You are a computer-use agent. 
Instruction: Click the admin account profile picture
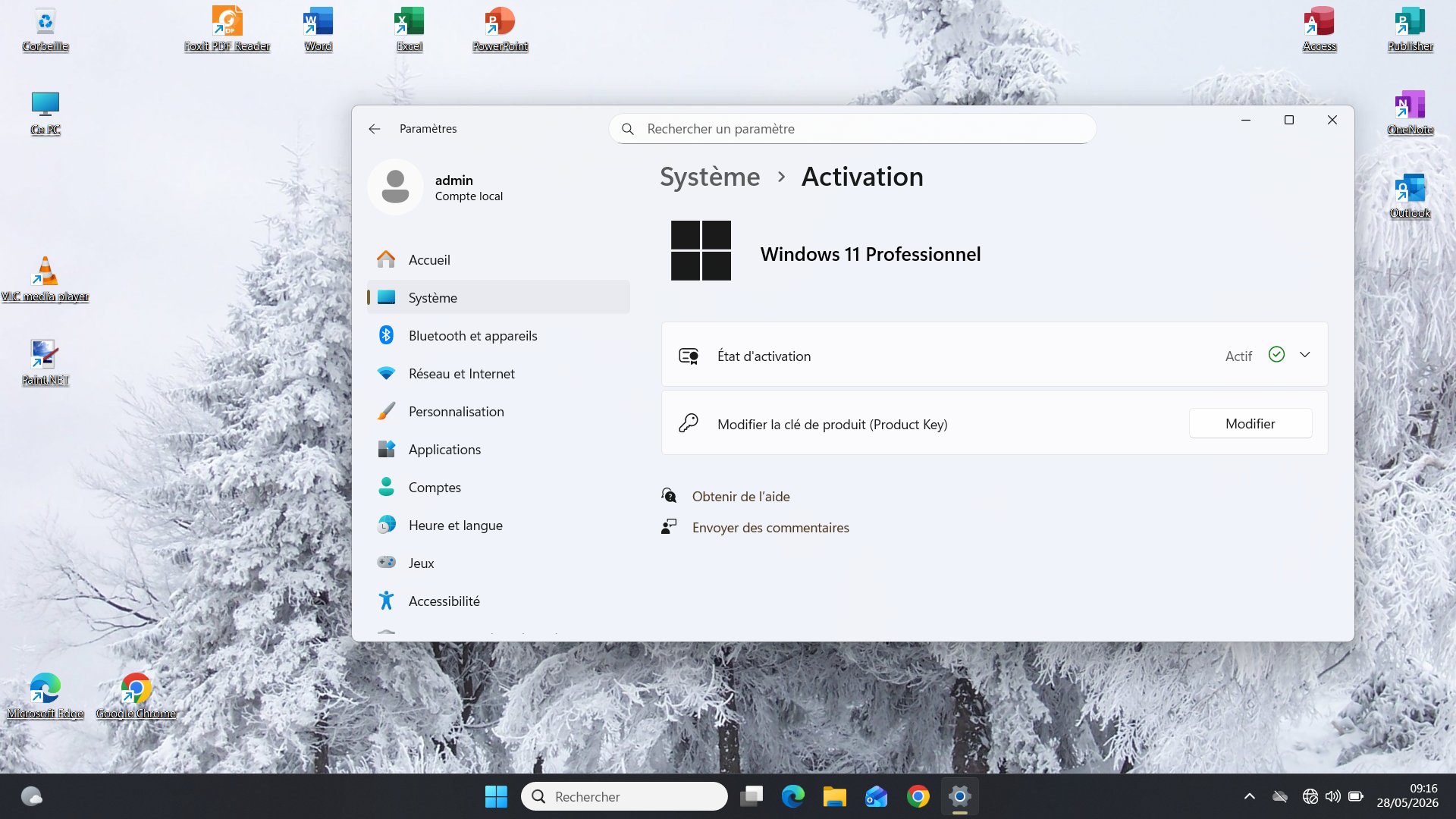tap(395, 187)
